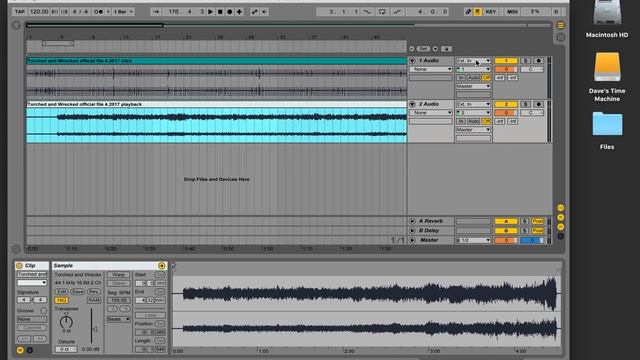640x360 pixels.
Task: Toggle the Loop switch in the control bar
Action: 382,12
